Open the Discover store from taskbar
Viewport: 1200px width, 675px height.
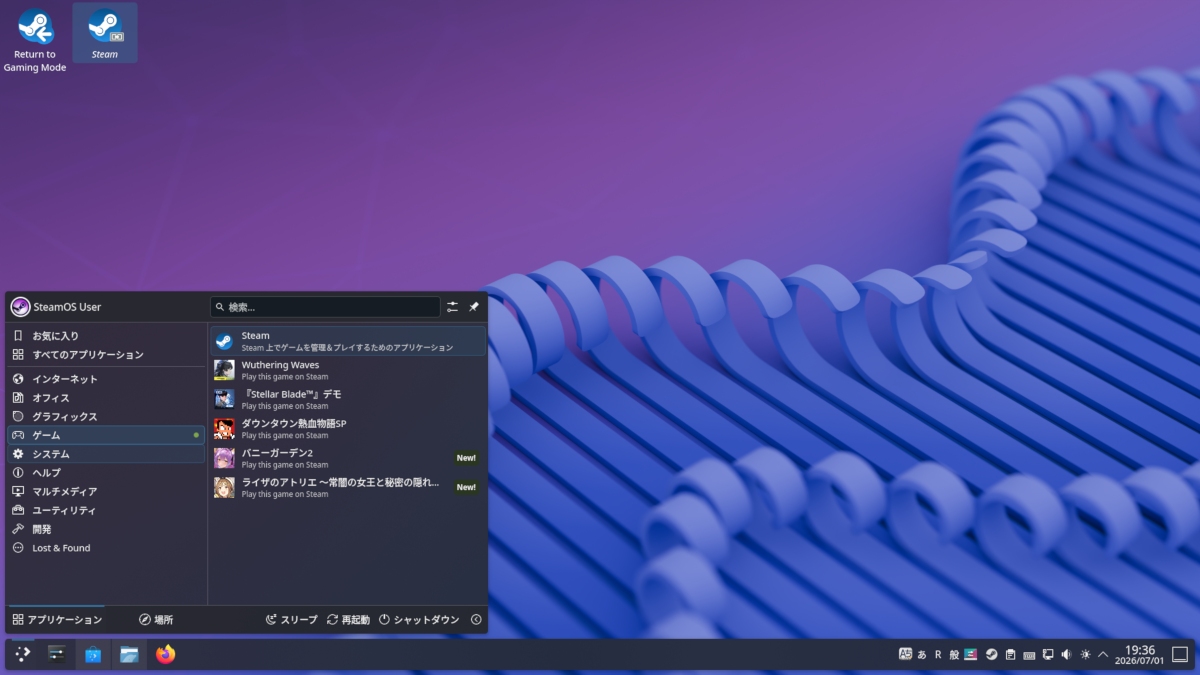[93, 654]
